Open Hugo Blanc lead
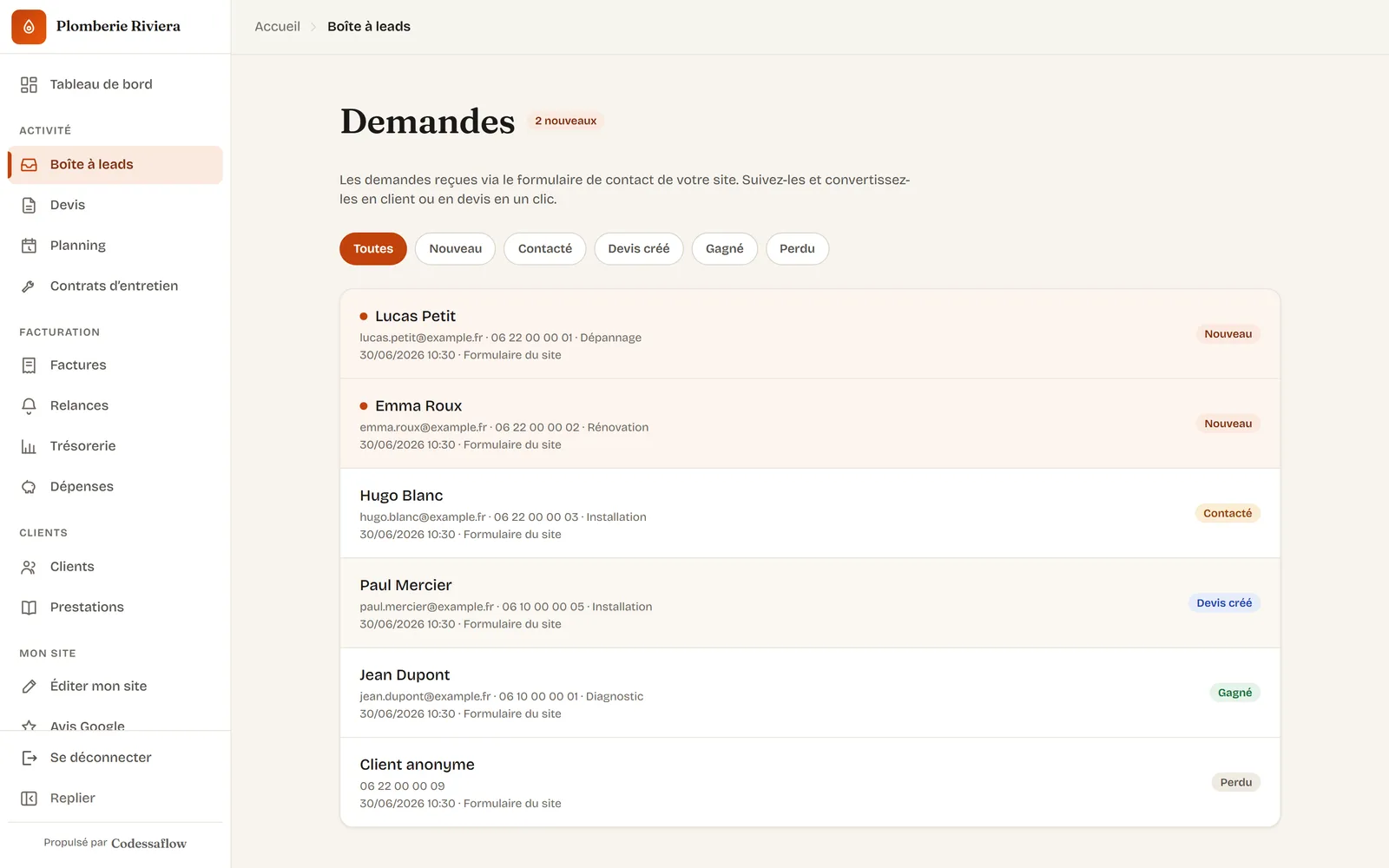The image size is (1389, 868). click(x=810, y=514)
